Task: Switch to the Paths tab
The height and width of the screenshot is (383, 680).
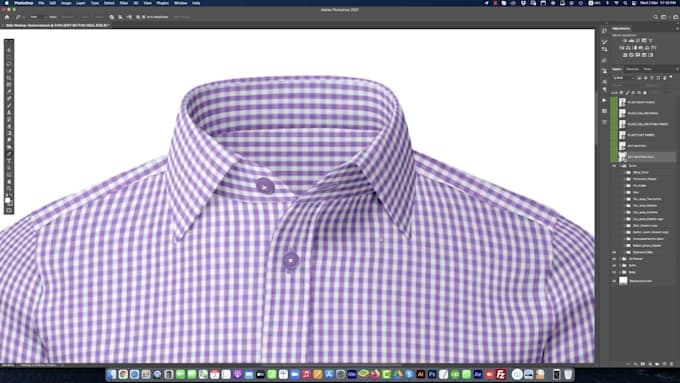Action: pyautogui.click(x=647, y=69)
